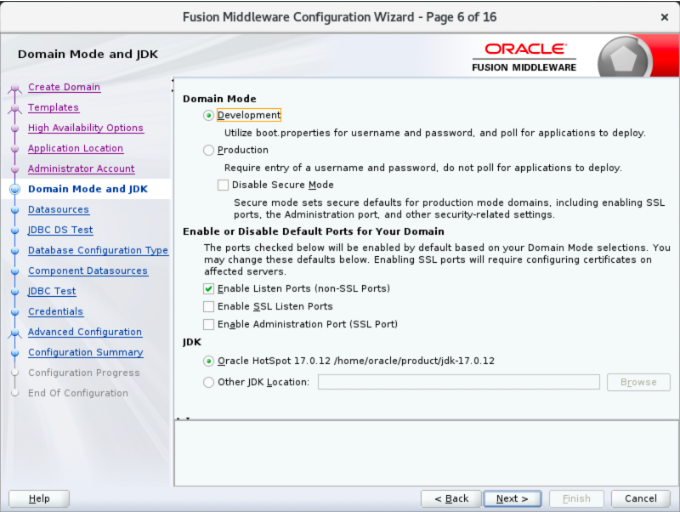
Task: Click the Configuration Summary step bullet
Action: 15,352
